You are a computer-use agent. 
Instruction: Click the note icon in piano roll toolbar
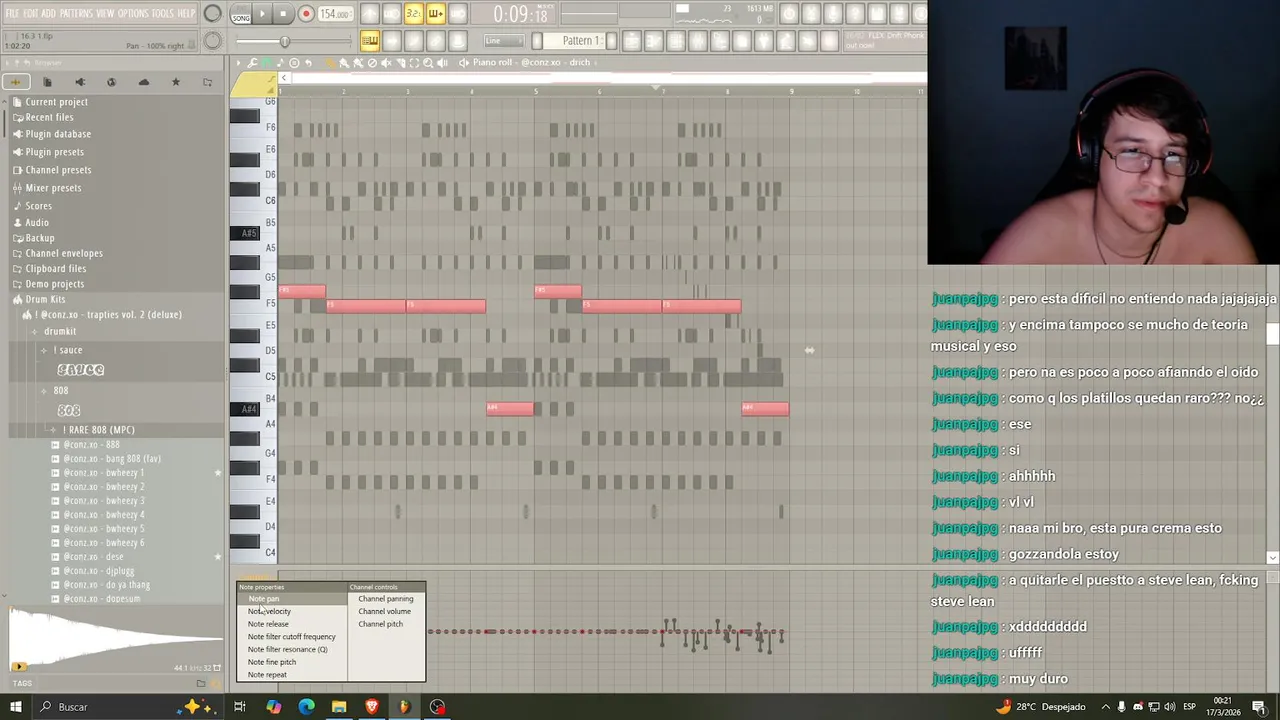click(281, 62)
